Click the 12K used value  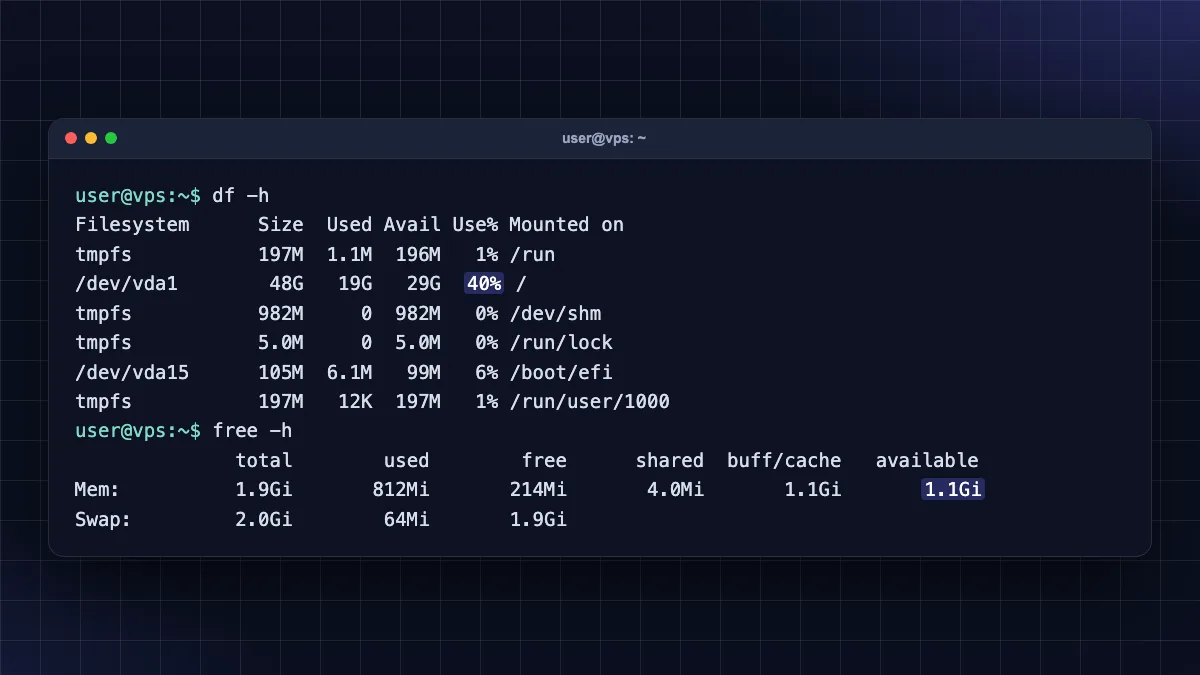(x=355, y=402)
